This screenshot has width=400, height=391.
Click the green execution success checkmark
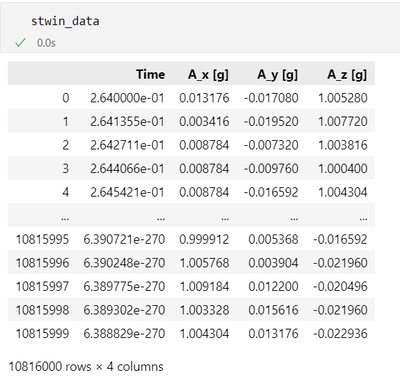tap(20, 42)
